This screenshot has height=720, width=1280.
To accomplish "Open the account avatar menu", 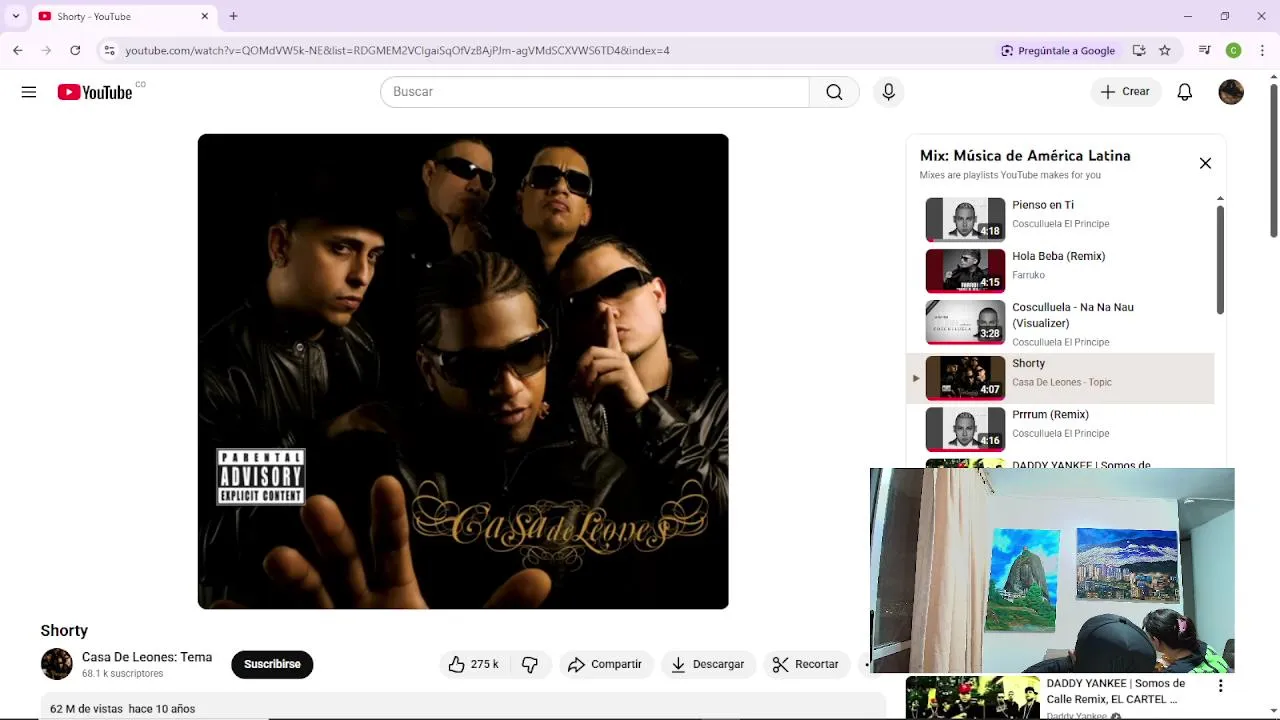I will tap(1231, 92).
